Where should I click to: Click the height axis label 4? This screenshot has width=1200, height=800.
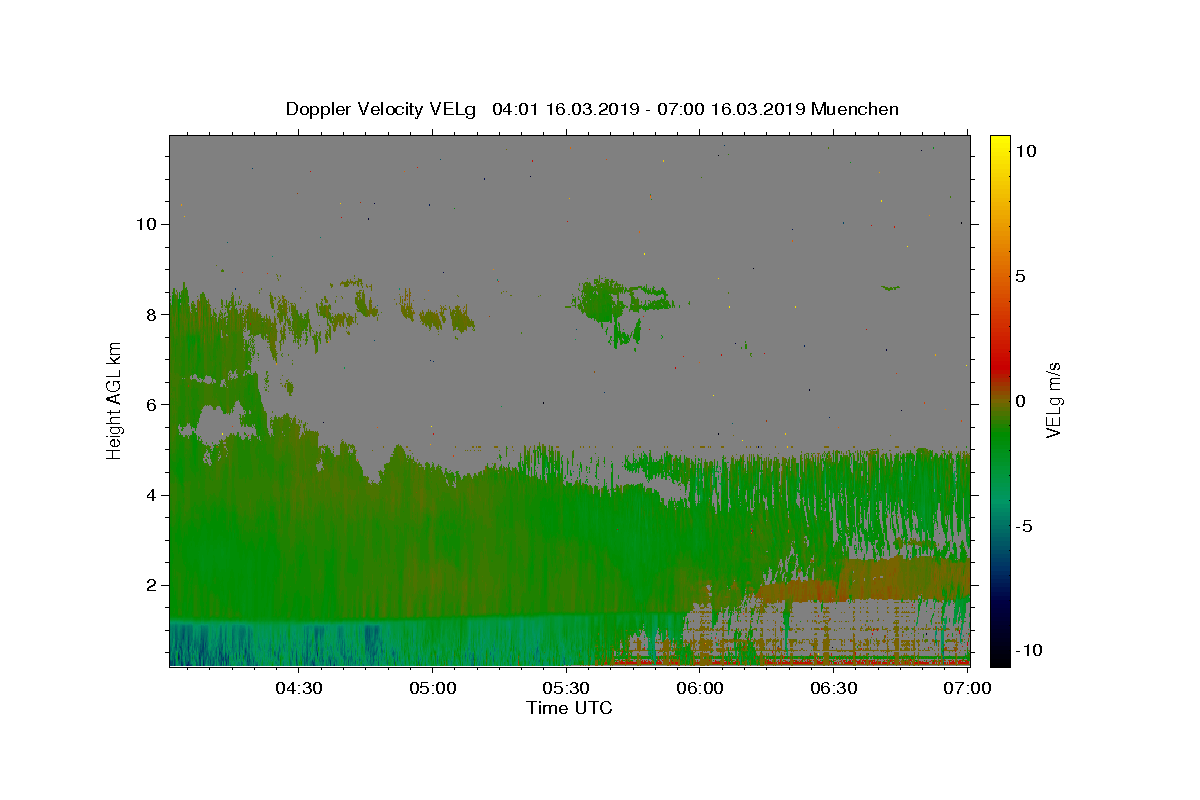152,495
